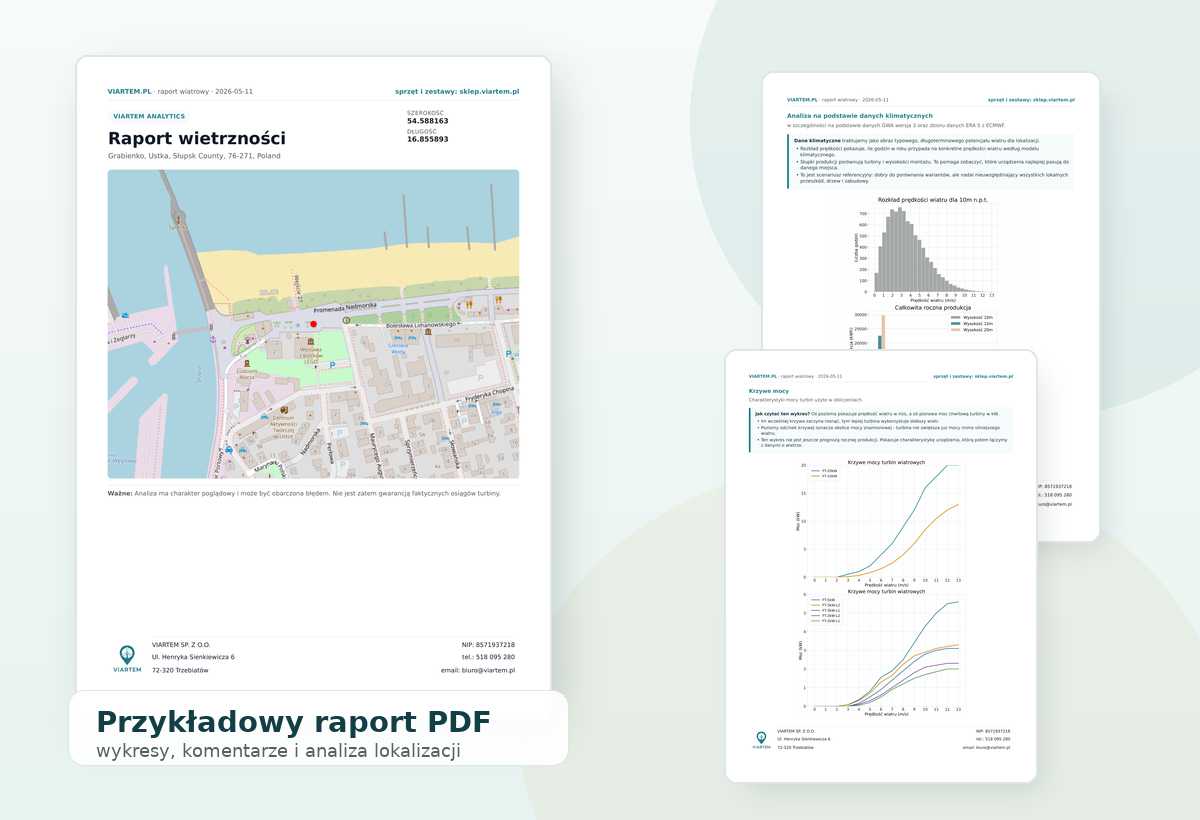Click the wind speed histogram chart
Screen dimensions: 1200x820
(x=926, y=250)
